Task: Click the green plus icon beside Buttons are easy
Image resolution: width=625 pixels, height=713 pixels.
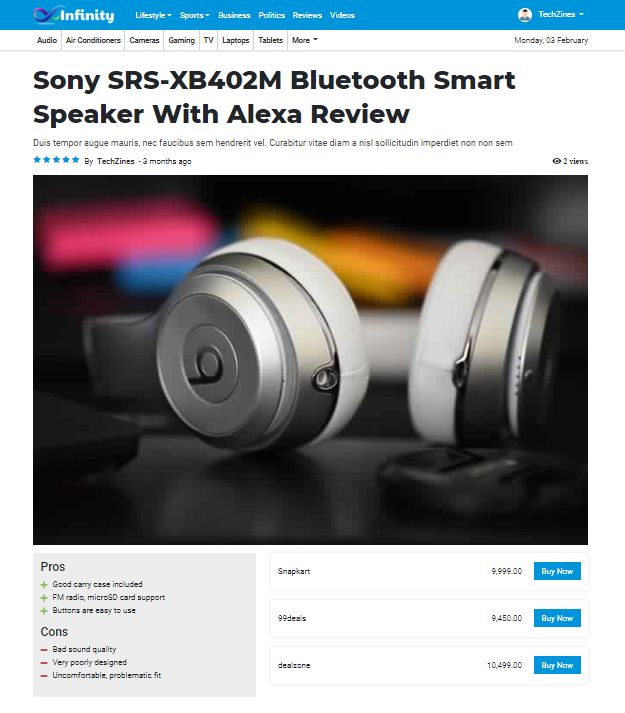Action: (x=44, y=611)
